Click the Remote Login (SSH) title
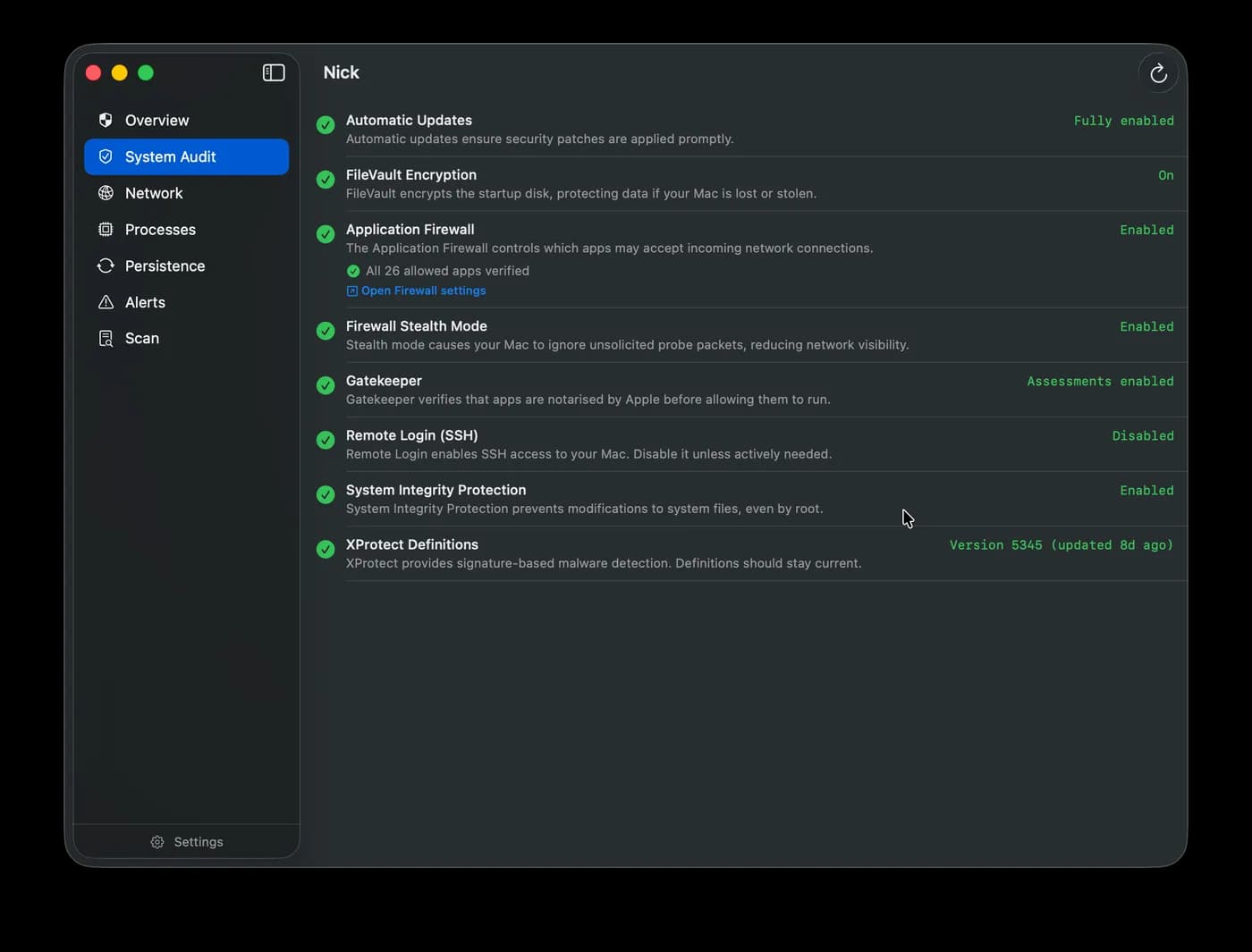The height and width of the screenshot is (952, 1252). 412,434
